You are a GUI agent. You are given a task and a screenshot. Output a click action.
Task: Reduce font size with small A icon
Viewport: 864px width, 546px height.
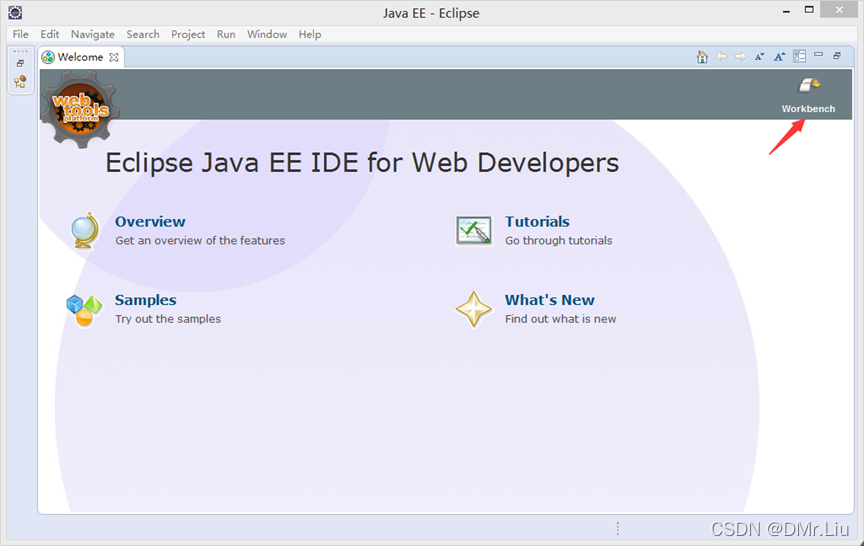coord(760,57)
